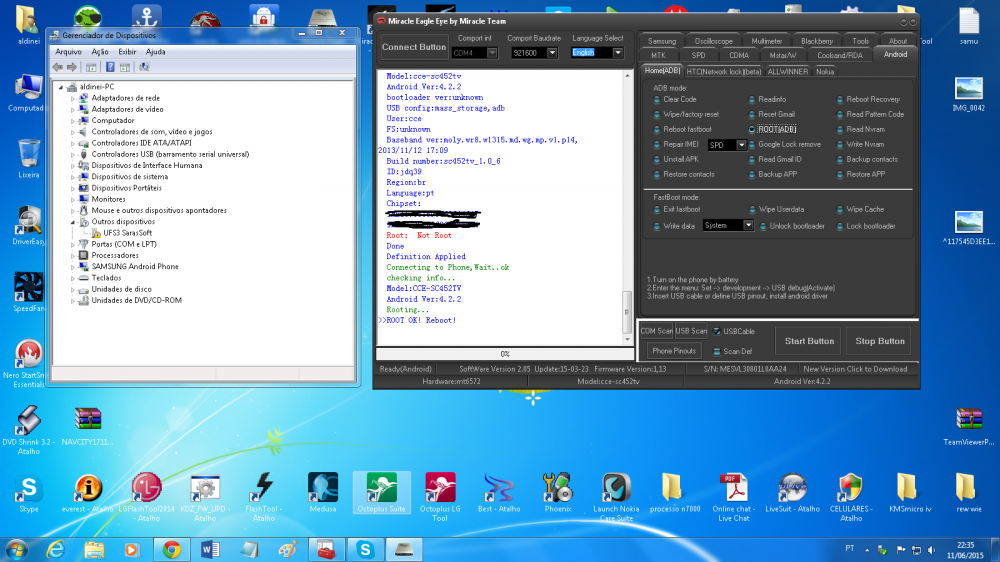Click the Phone Pinouts button
The height and width of the screenshot is (562, 1000).
[x=673, y=351]
